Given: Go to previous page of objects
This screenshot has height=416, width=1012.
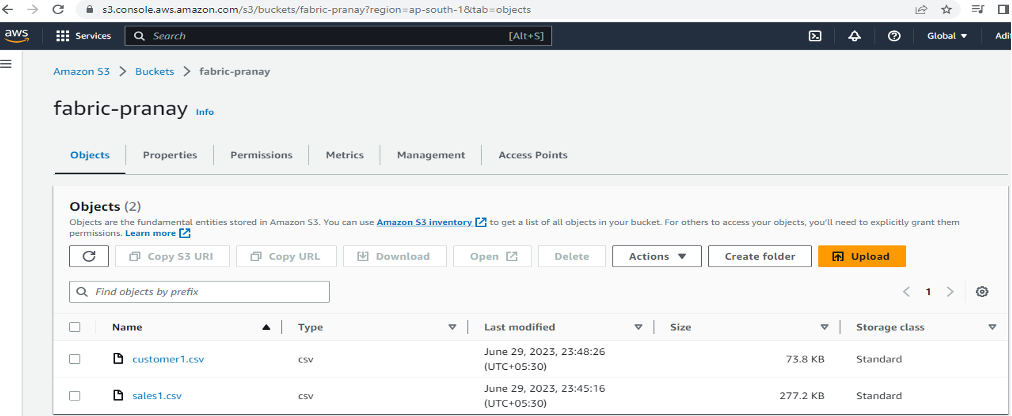Looking at the screenshot, I should coord(906,292).
